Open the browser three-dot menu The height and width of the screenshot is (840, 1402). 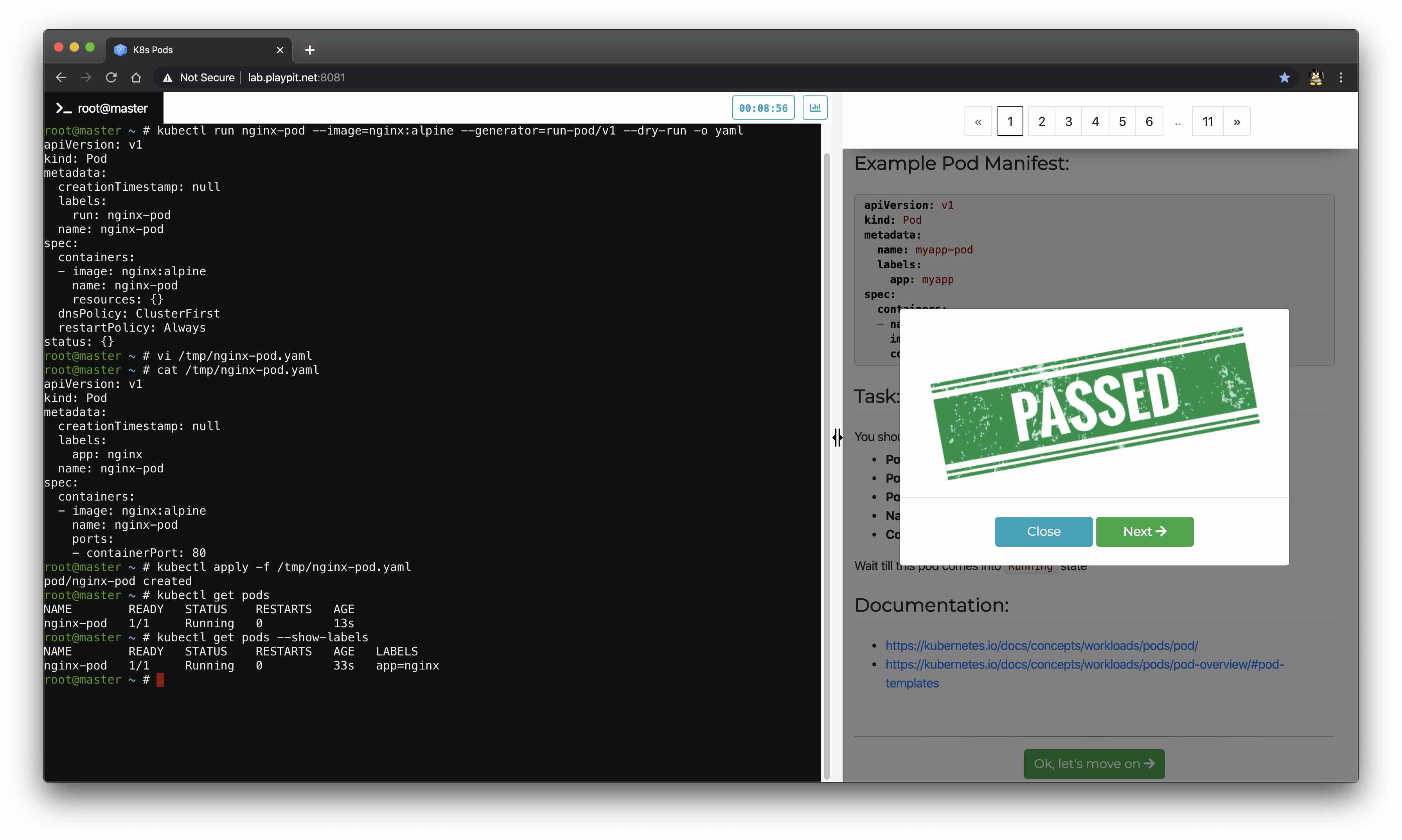pos(1340,77)
